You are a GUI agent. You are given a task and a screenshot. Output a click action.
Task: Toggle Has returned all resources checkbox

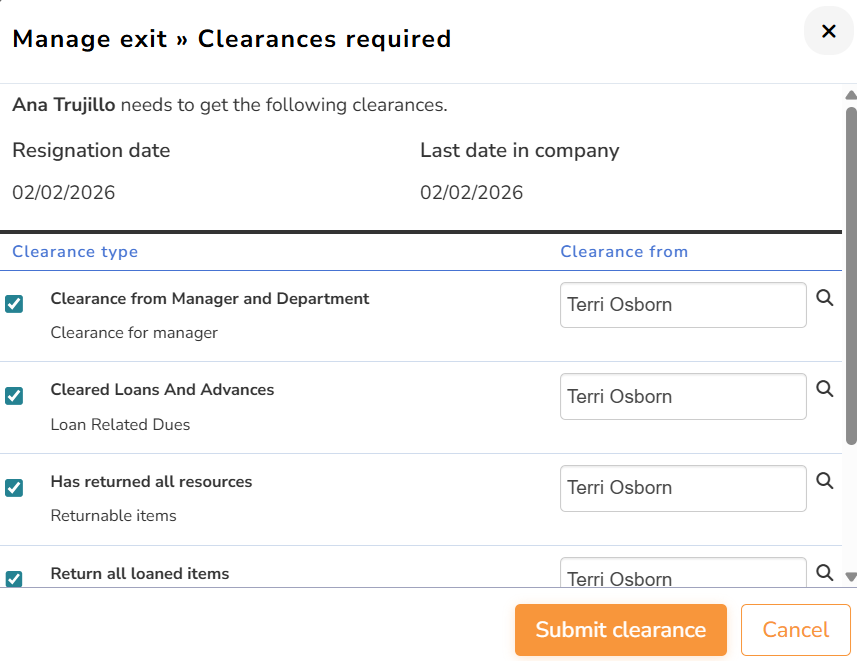(14, 488)
